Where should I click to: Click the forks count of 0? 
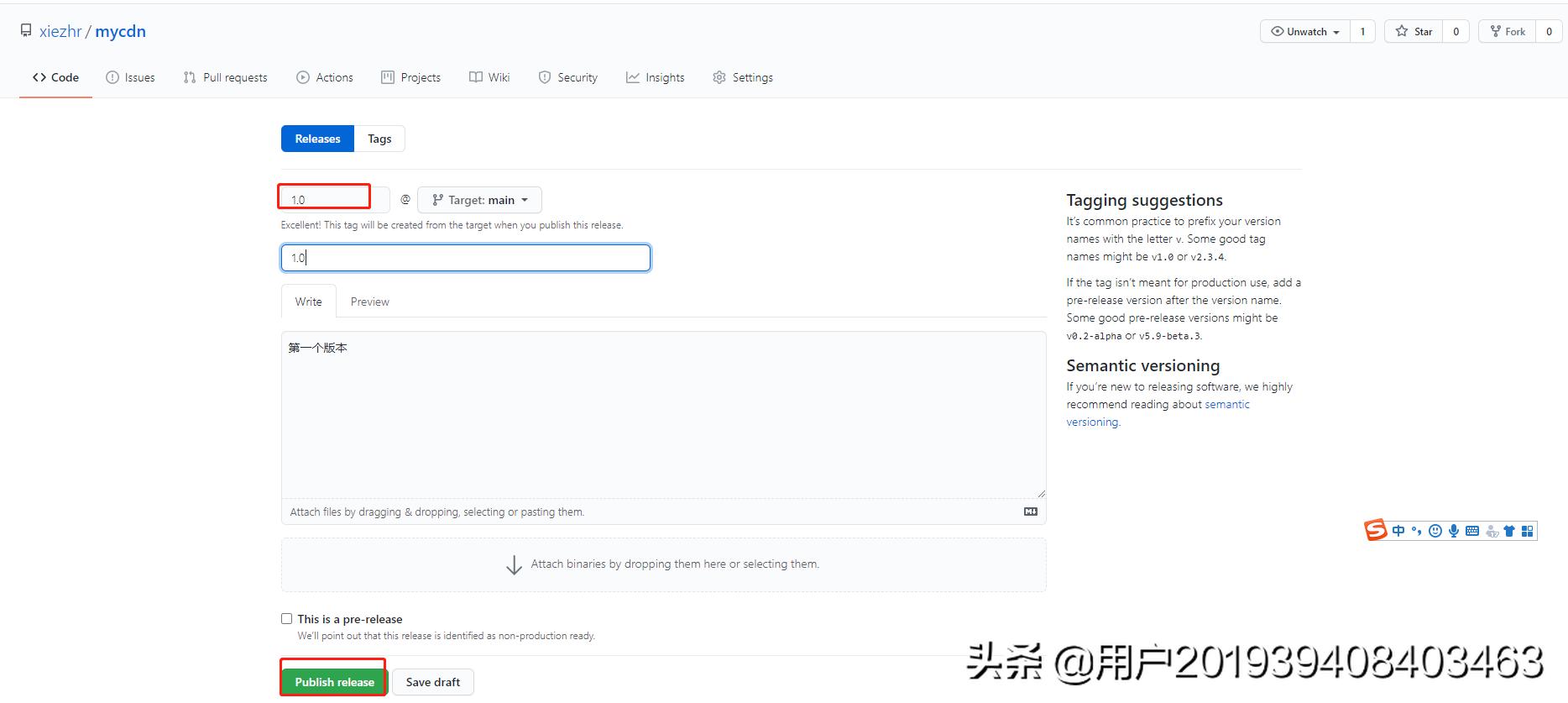(1549, 31)
